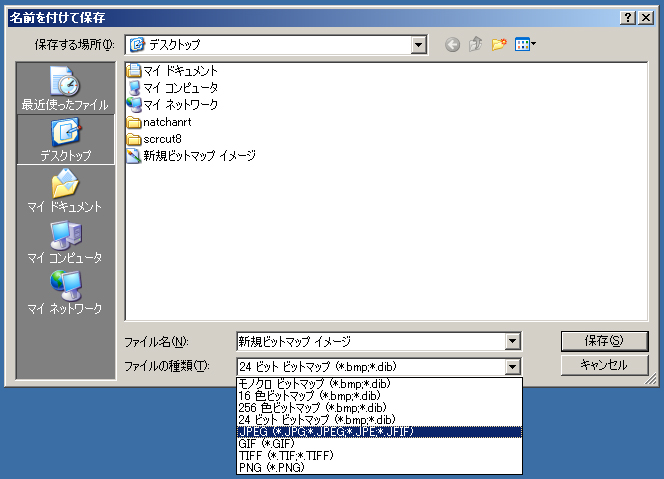This screenshot has width=664, height=479.
Task: Expand the ファイル名 dropdown arrow
Action: click(512, 342)
